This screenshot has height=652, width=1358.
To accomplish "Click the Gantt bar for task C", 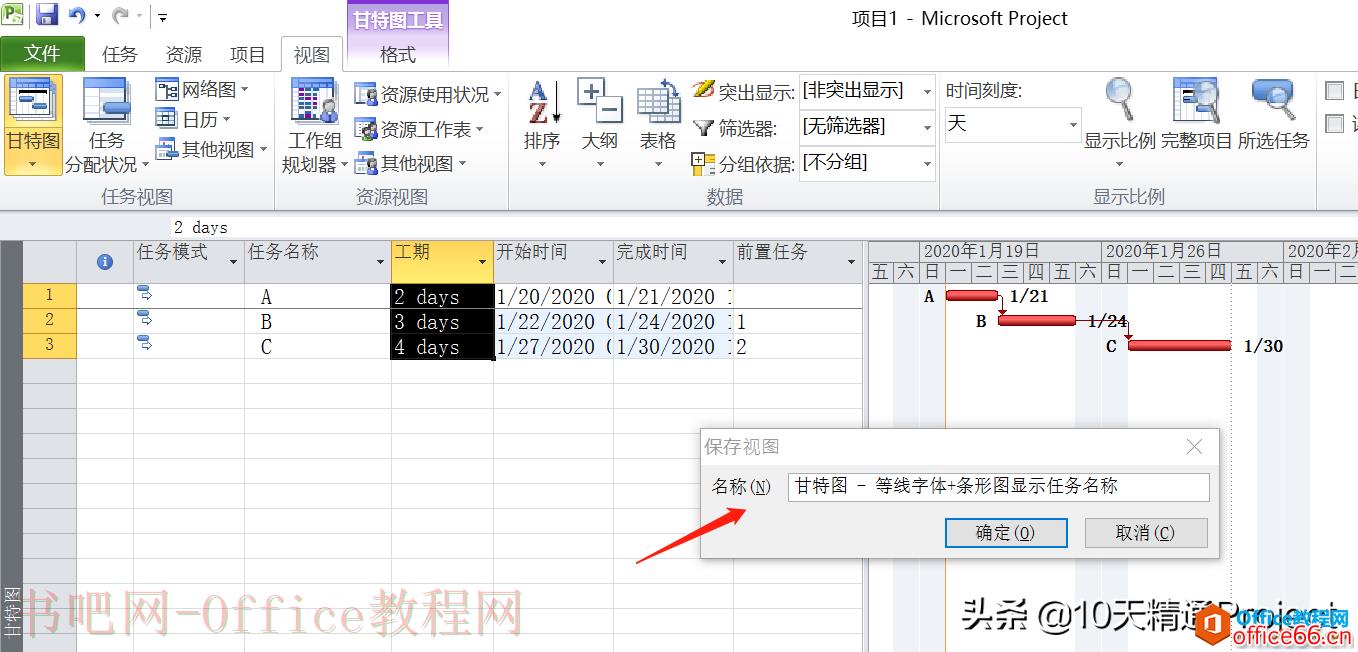I will coord(1179,345).
